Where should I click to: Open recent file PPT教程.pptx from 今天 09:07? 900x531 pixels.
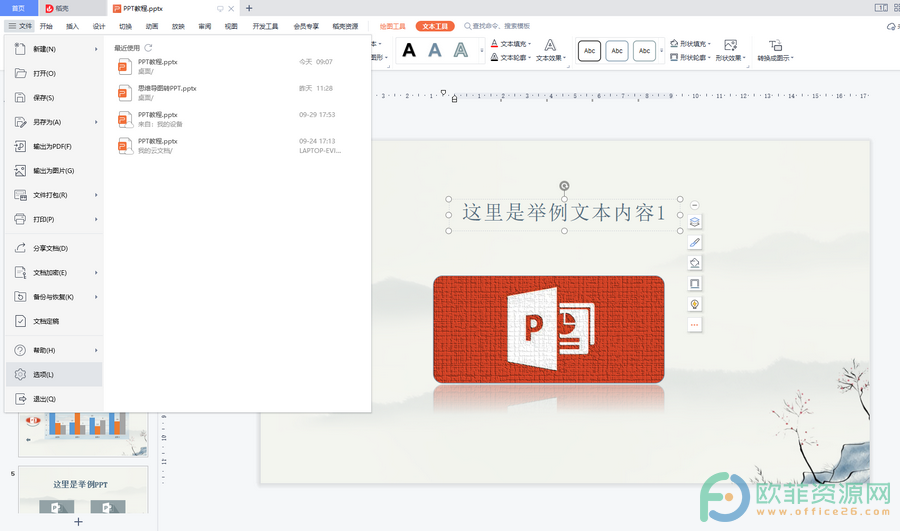point(230,66)
